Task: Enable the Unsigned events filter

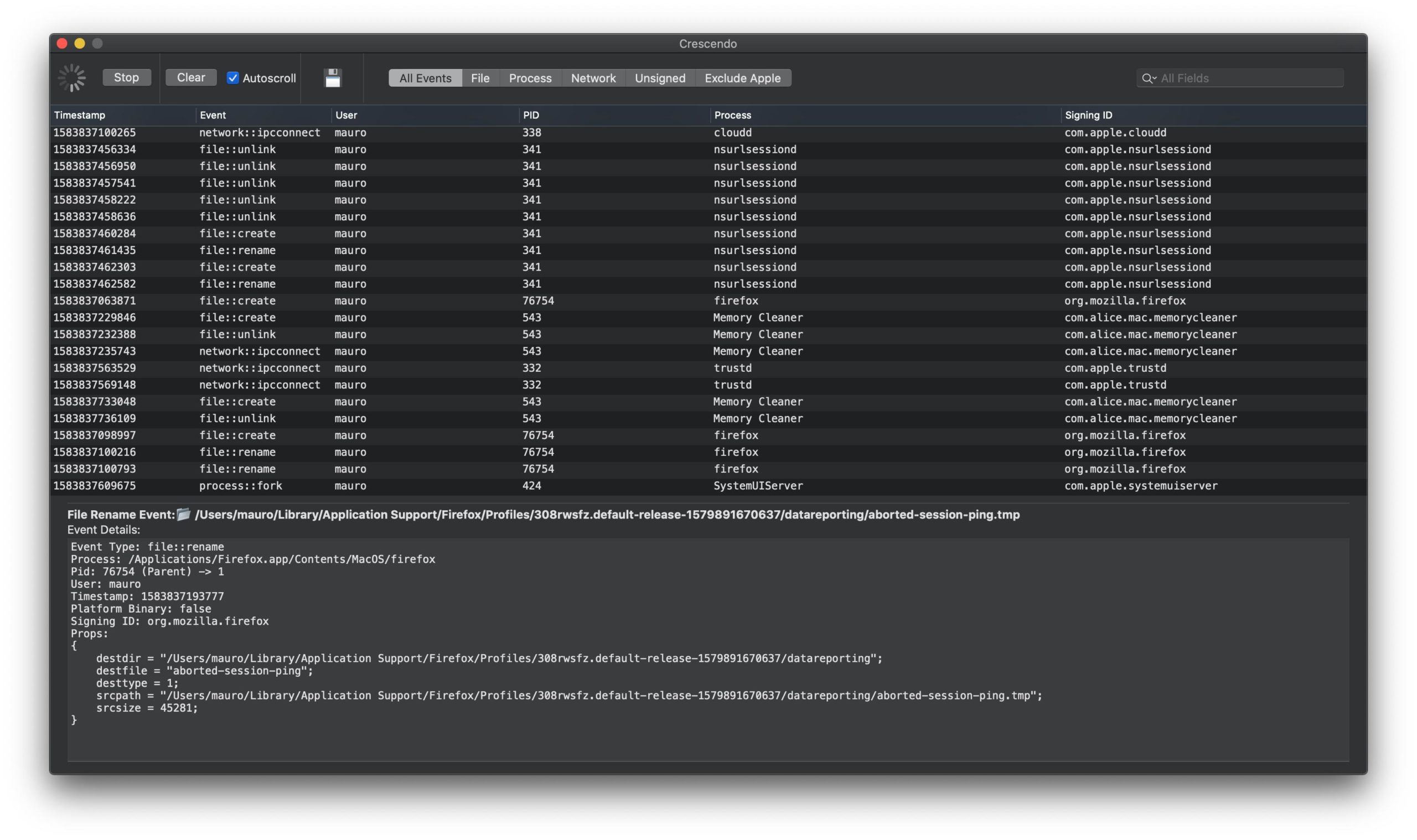Action: (x=660, y=78)
